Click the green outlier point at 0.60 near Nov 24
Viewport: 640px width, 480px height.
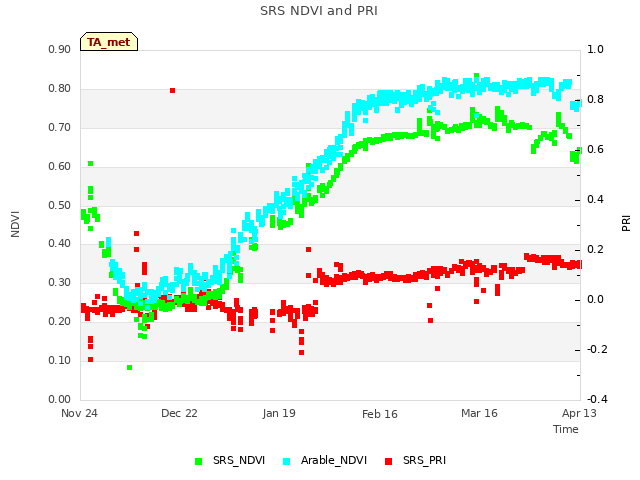(x=91, y=164)
